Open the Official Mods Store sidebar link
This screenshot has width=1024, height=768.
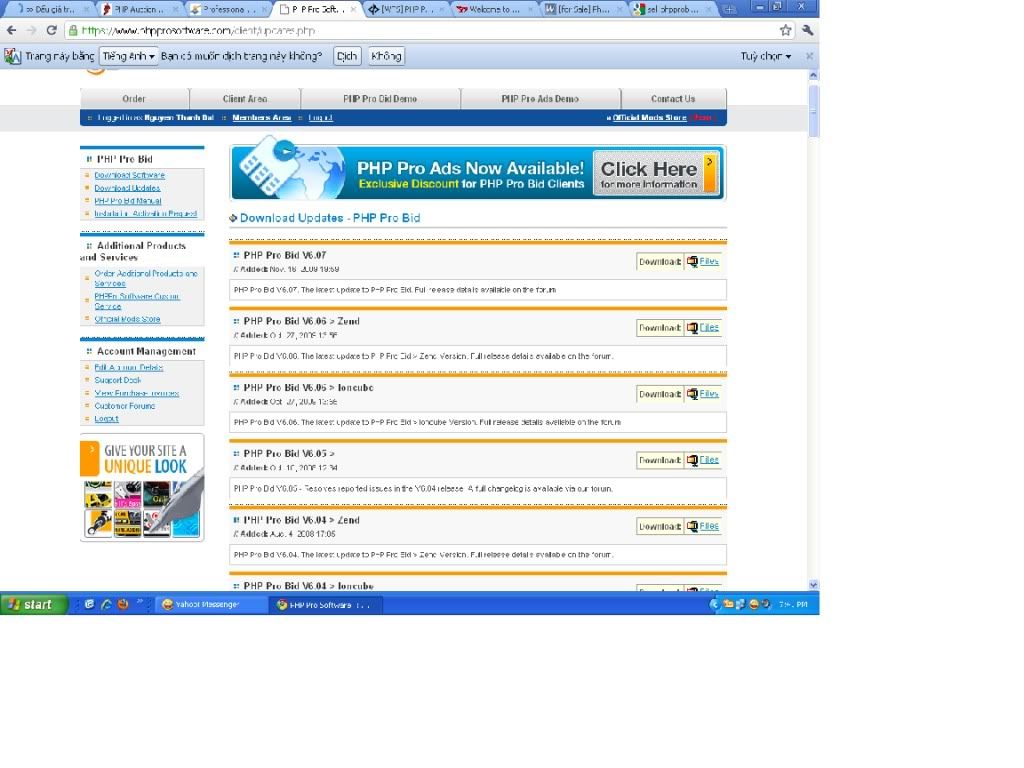[127, 319]
